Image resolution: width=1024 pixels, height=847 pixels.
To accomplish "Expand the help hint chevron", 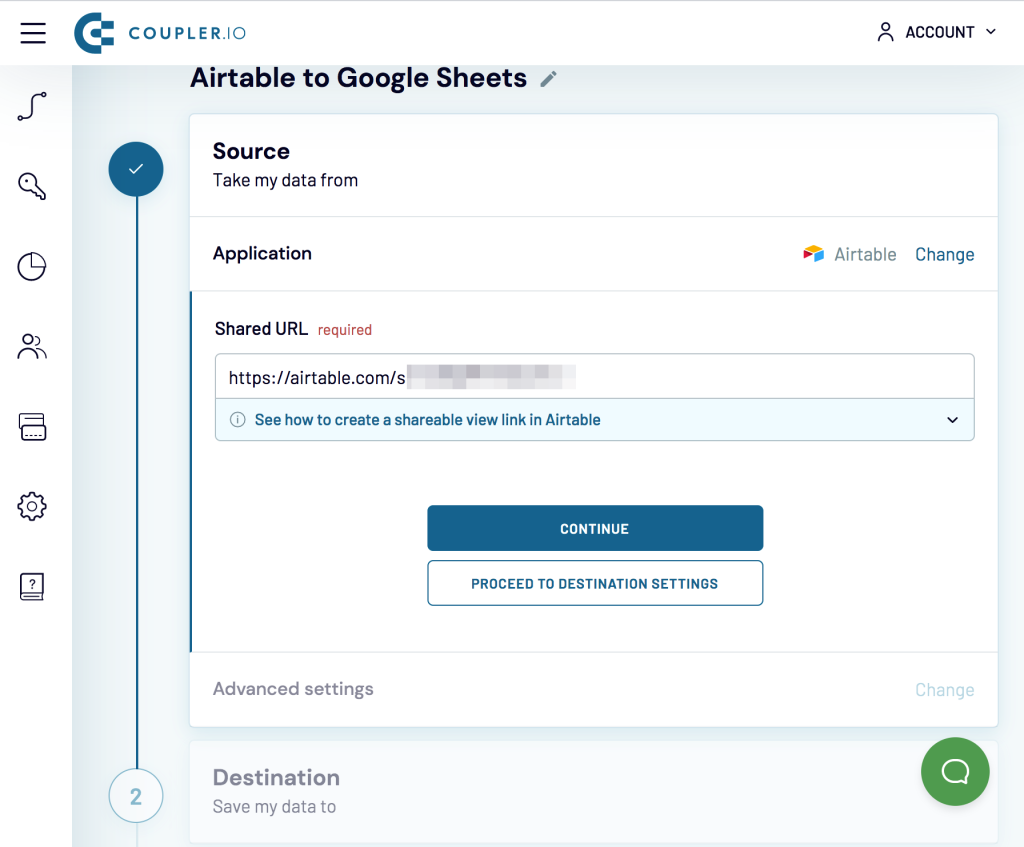I will click(x=952, y=420).
